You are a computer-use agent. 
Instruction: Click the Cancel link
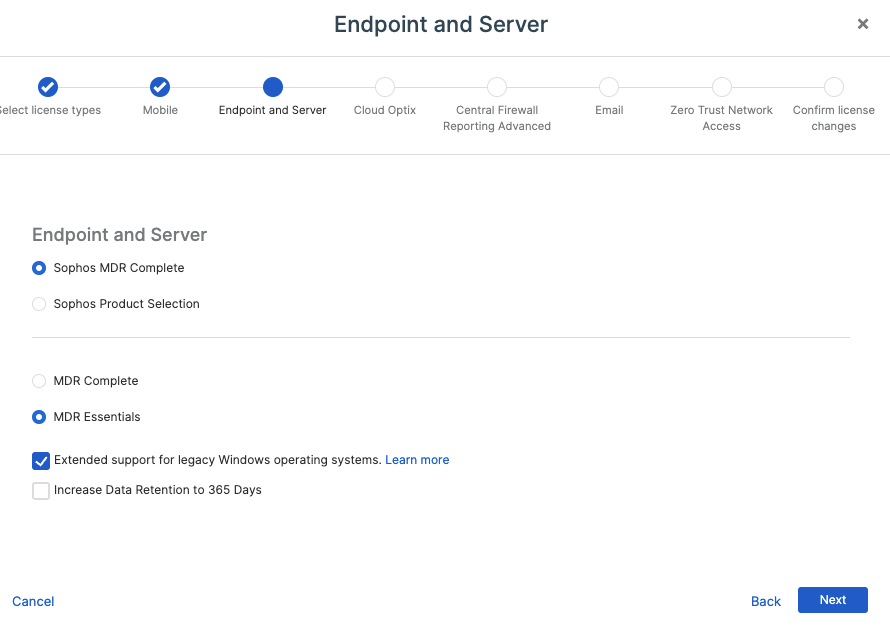pyautogui.click(x=33, y=601)
